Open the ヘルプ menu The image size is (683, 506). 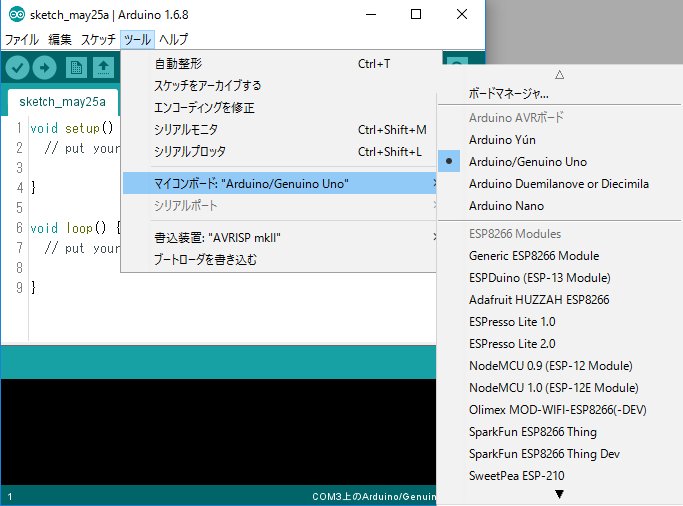(x=173, y=39)
